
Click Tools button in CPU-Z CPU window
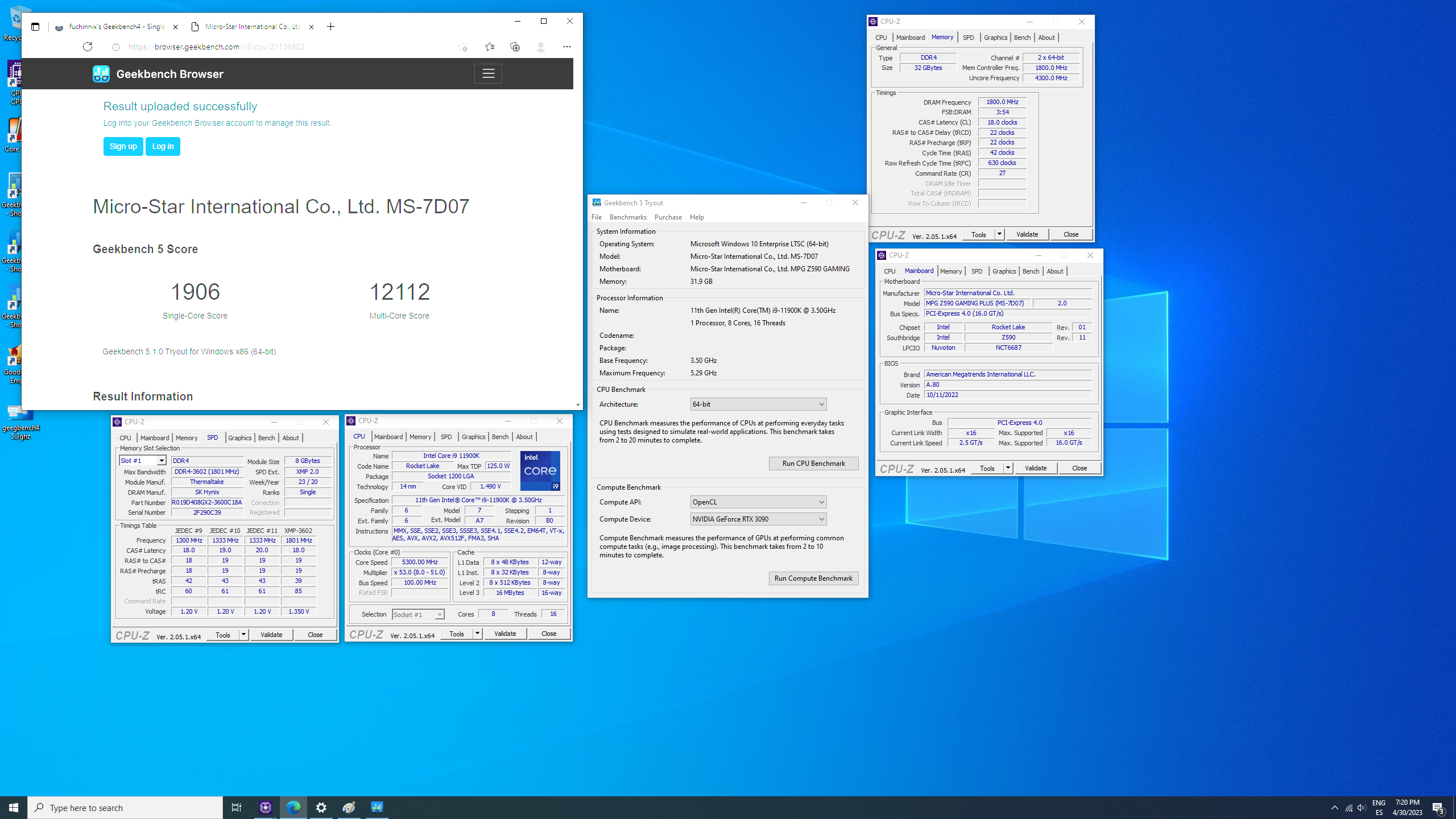click(x=456, y=634)
